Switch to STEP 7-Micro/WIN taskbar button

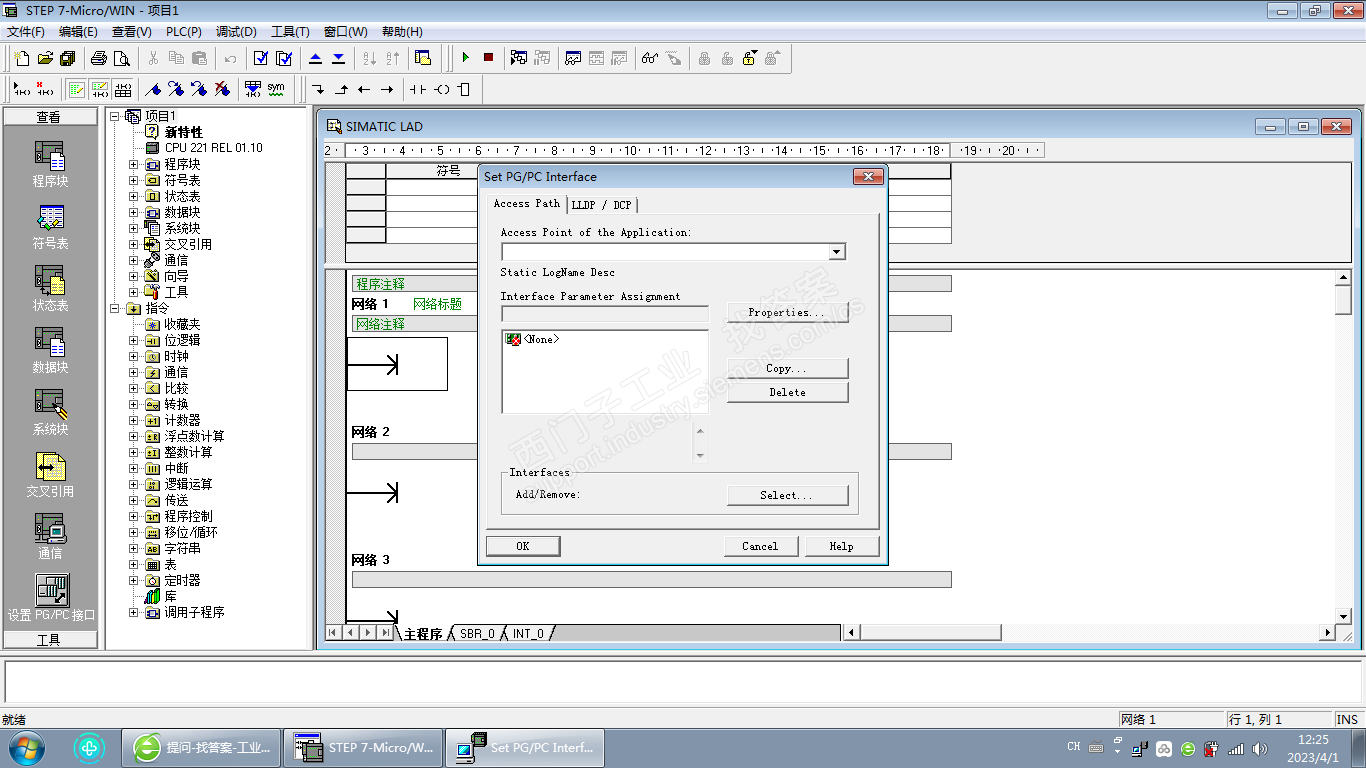[364, 747]
